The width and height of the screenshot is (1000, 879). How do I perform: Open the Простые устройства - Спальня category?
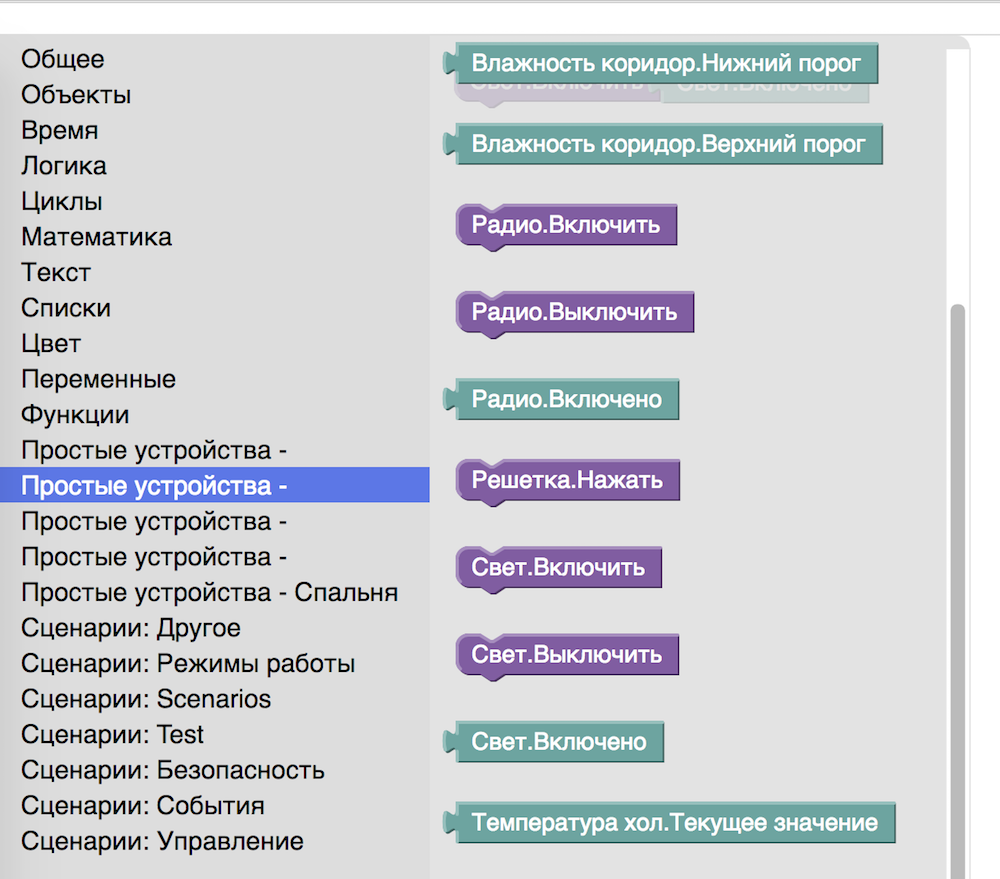pos(210,592)
